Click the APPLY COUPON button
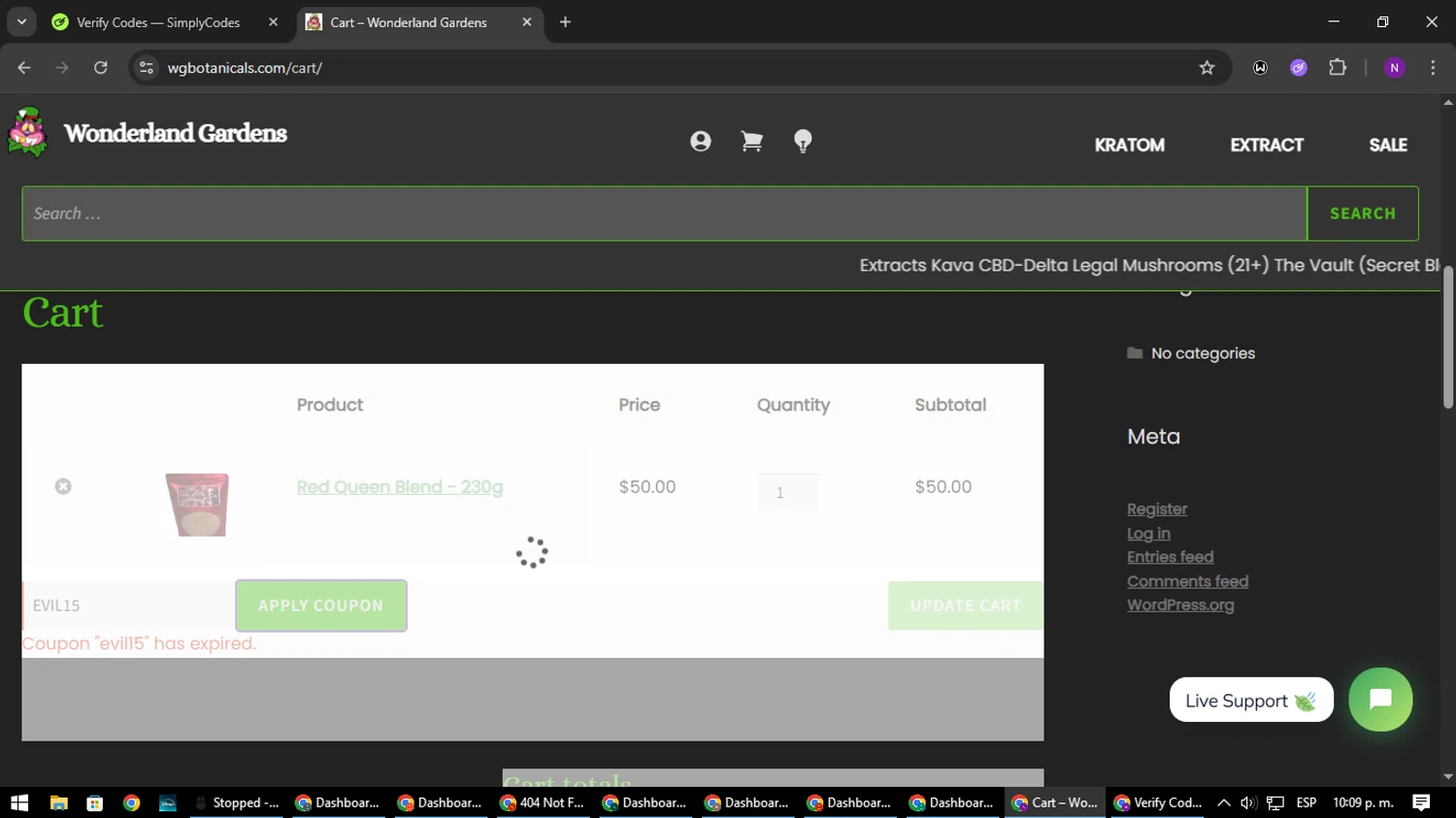 [321, 605]
